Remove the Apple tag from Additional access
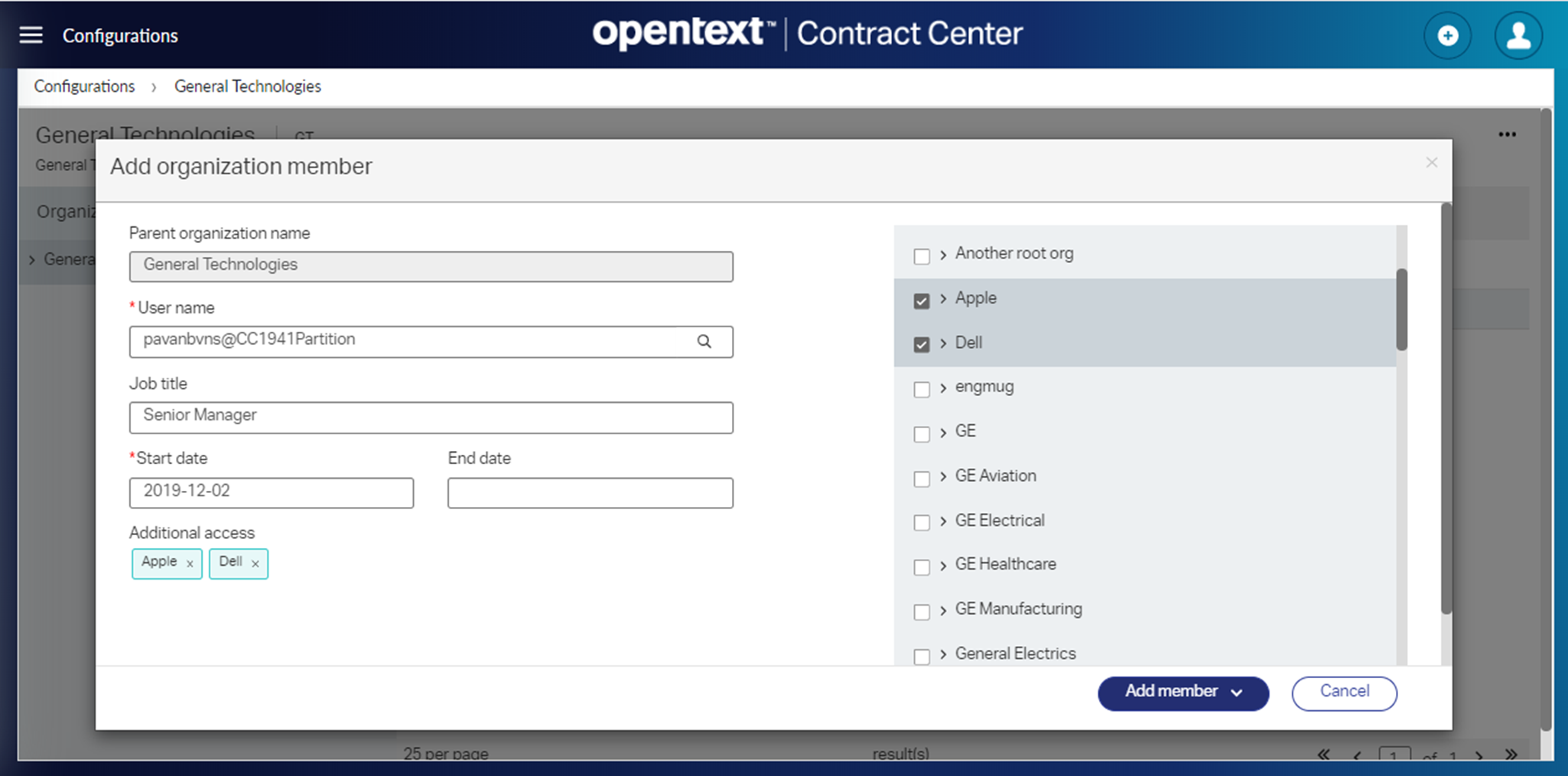The height and width of the screenshot is (776, 1568). [x=190, y=564]
